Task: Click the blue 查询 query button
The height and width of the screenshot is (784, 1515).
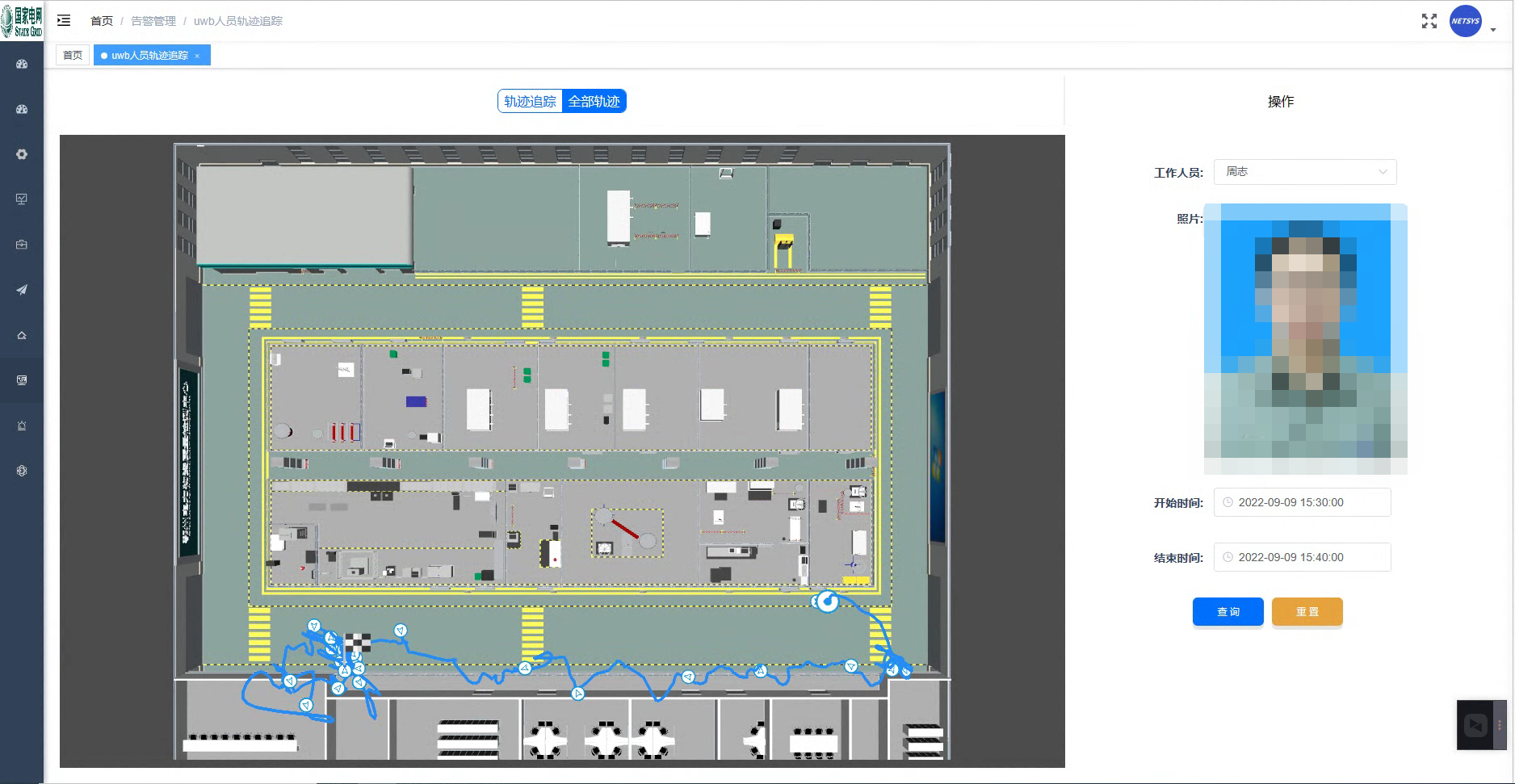Action: pos(1228,611)
